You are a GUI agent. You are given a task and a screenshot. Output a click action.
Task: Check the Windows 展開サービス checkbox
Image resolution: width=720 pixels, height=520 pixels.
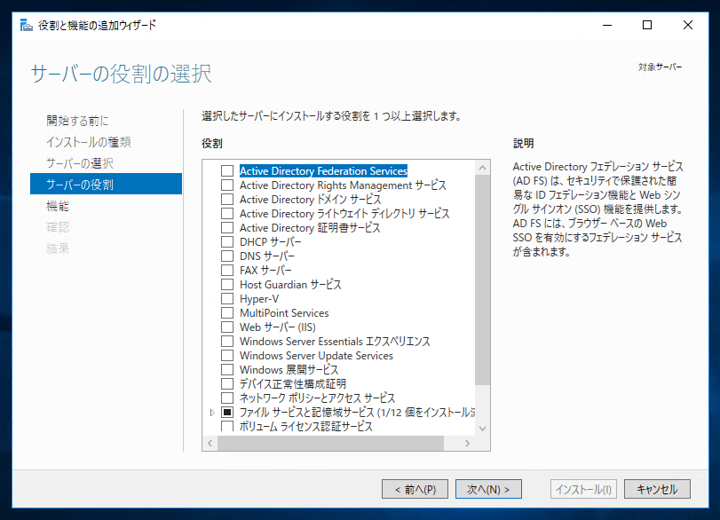[227, 370]
